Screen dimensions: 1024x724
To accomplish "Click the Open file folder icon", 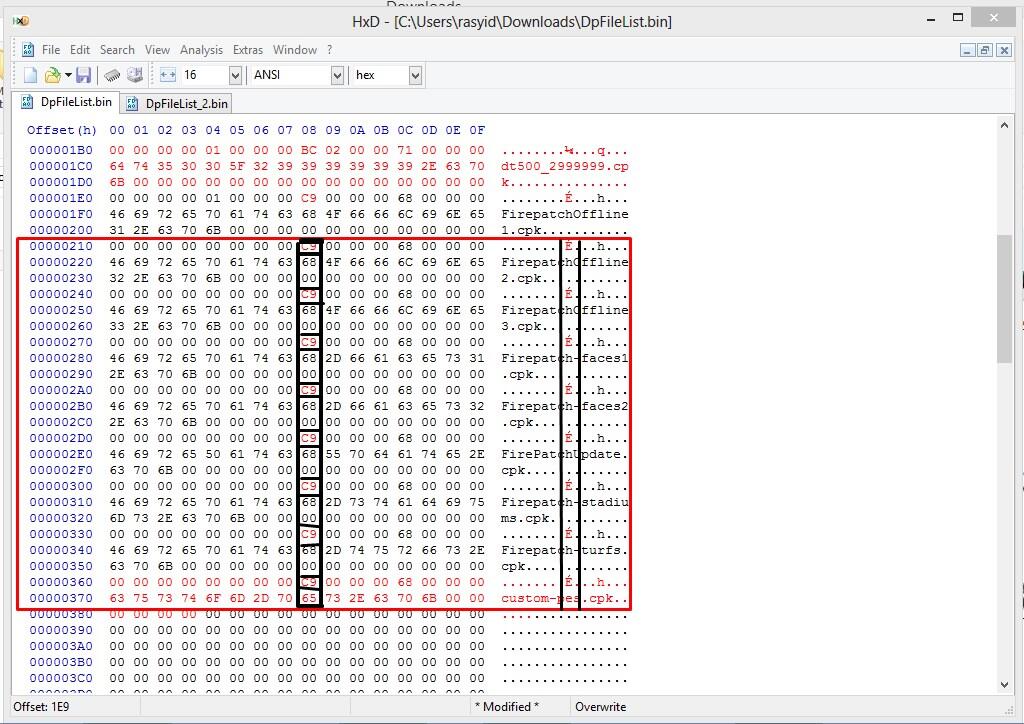I will pos(51,75).
